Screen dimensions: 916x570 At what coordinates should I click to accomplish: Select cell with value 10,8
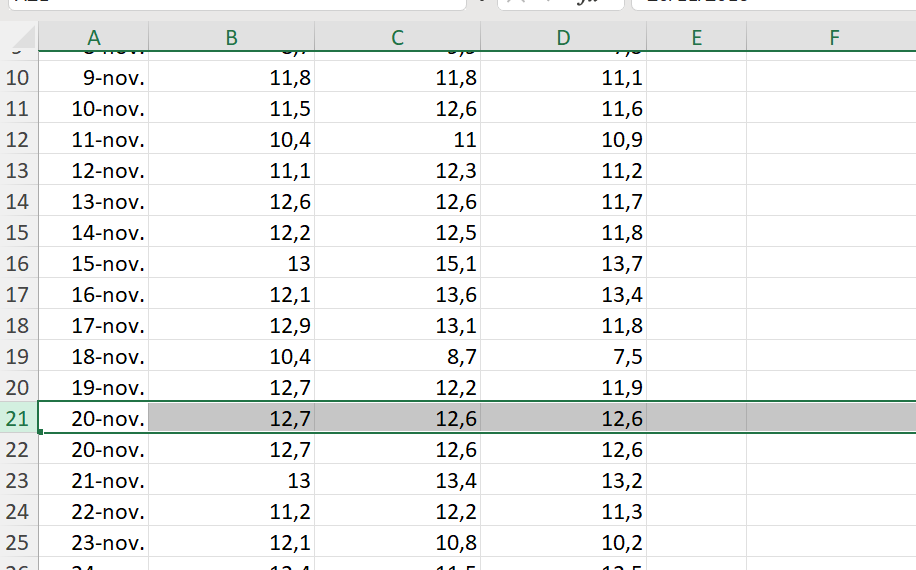click(x=397, y=543)
